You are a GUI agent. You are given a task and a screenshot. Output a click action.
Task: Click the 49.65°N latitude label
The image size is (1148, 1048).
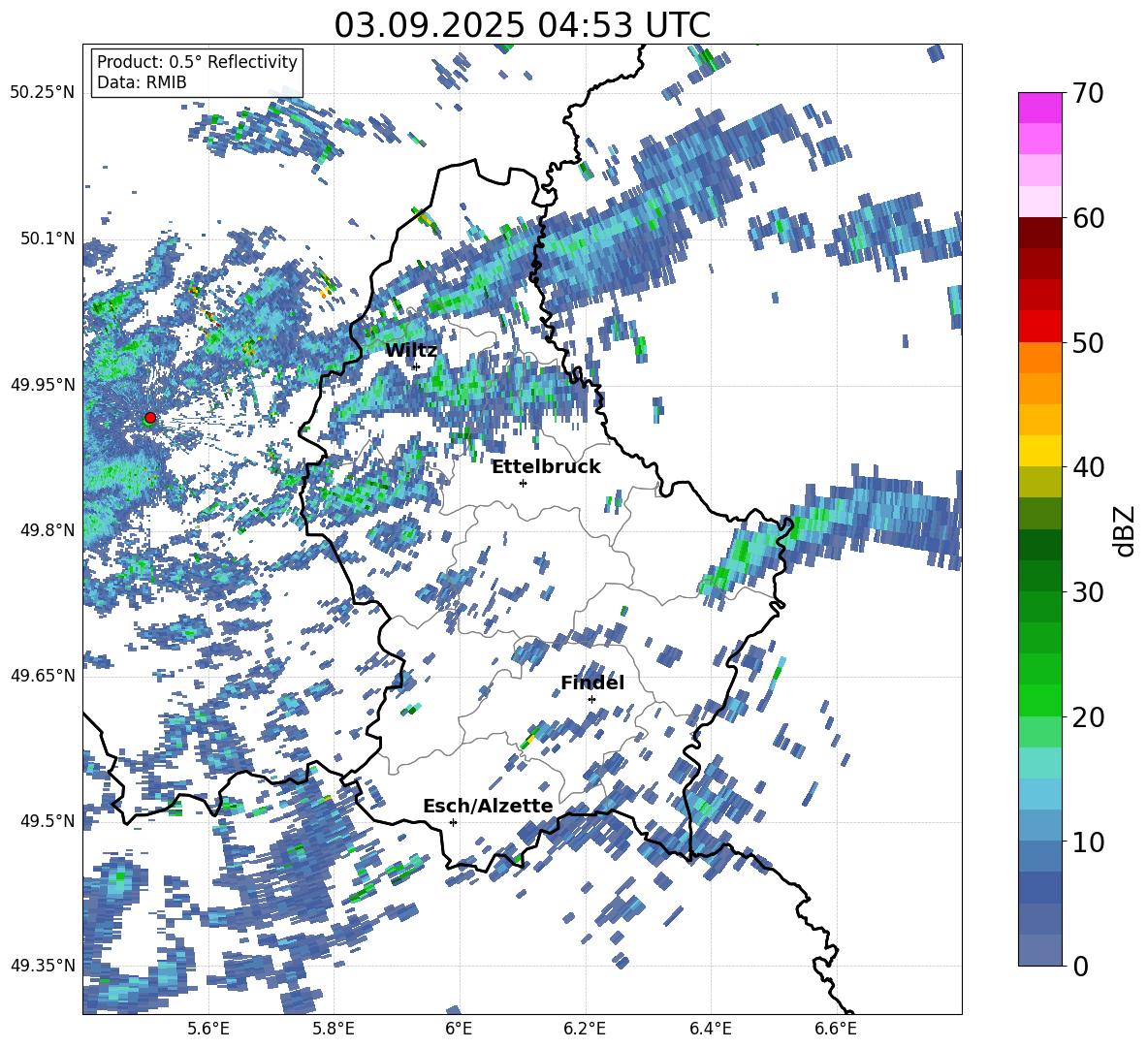pos(43,676)
